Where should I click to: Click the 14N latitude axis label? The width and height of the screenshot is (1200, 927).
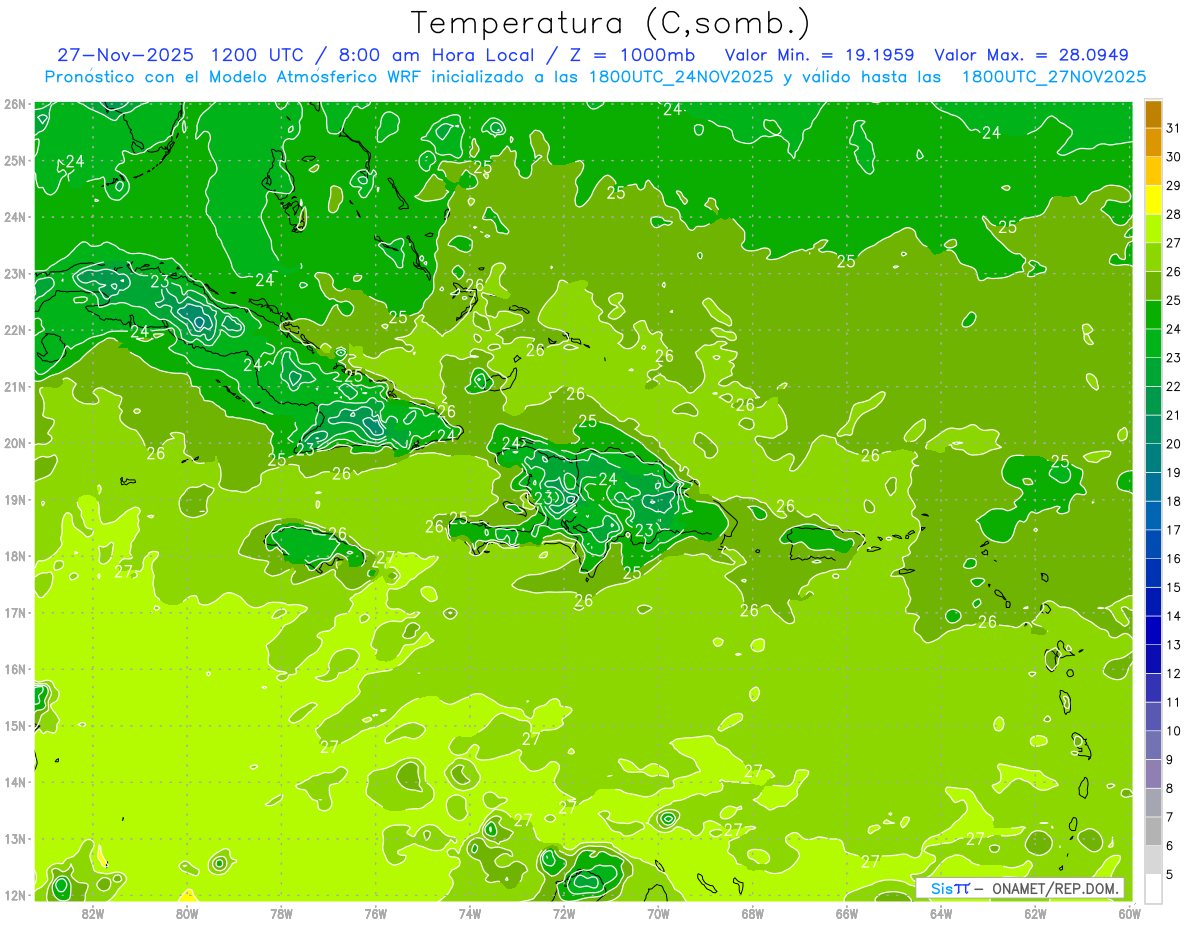(x=15, y=782)
